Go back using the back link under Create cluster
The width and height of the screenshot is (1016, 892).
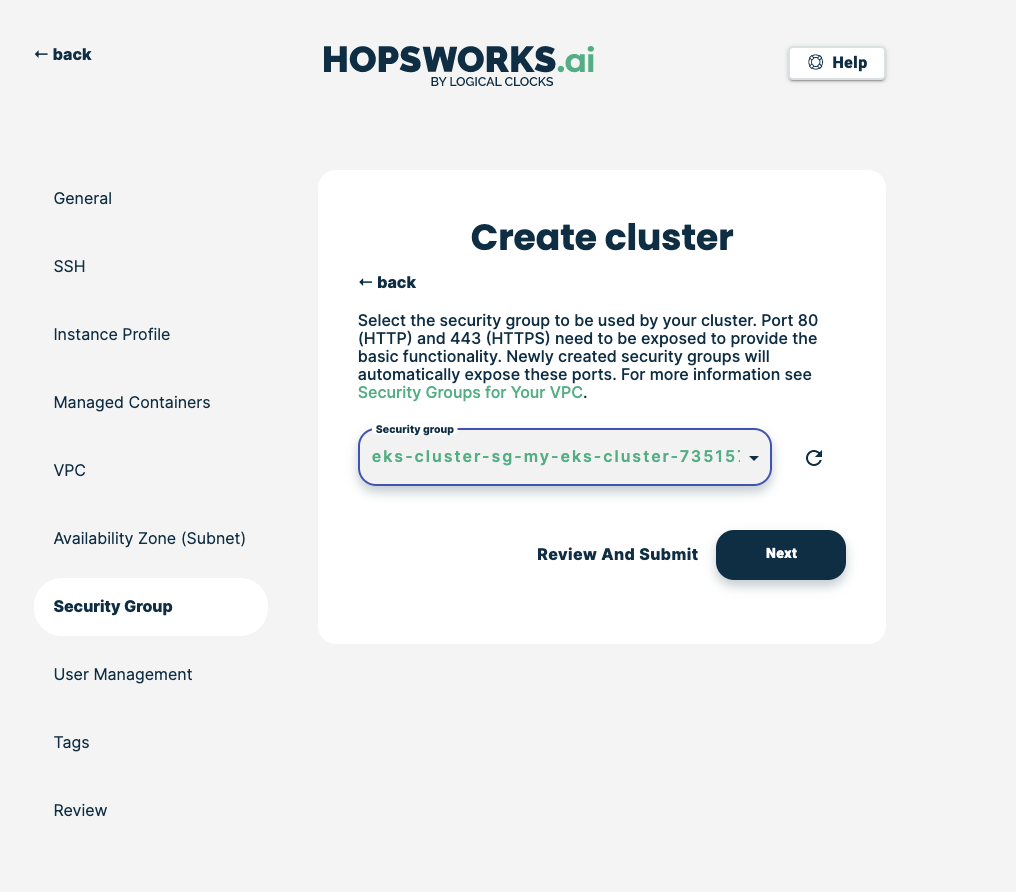pos(387,283)
